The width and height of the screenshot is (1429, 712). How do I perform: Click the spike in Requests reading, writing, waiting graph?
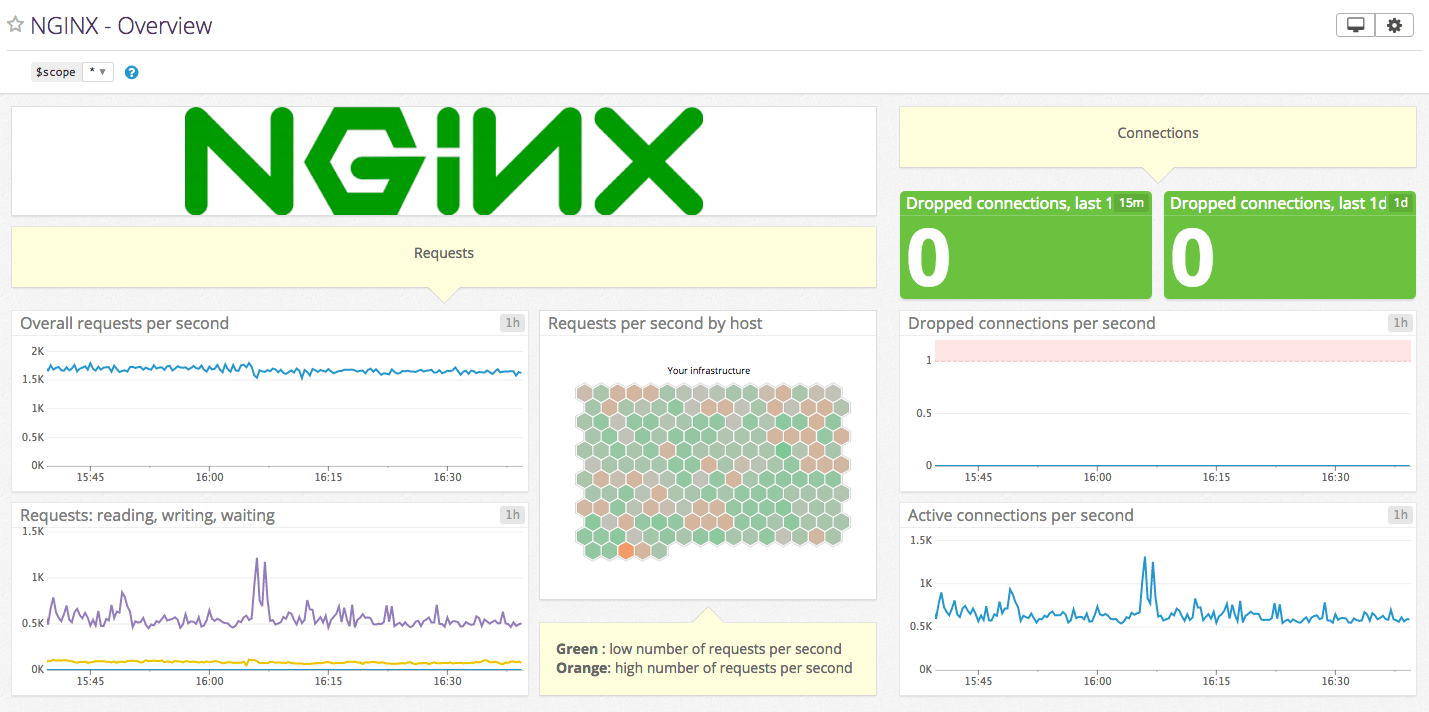[257, 563]
